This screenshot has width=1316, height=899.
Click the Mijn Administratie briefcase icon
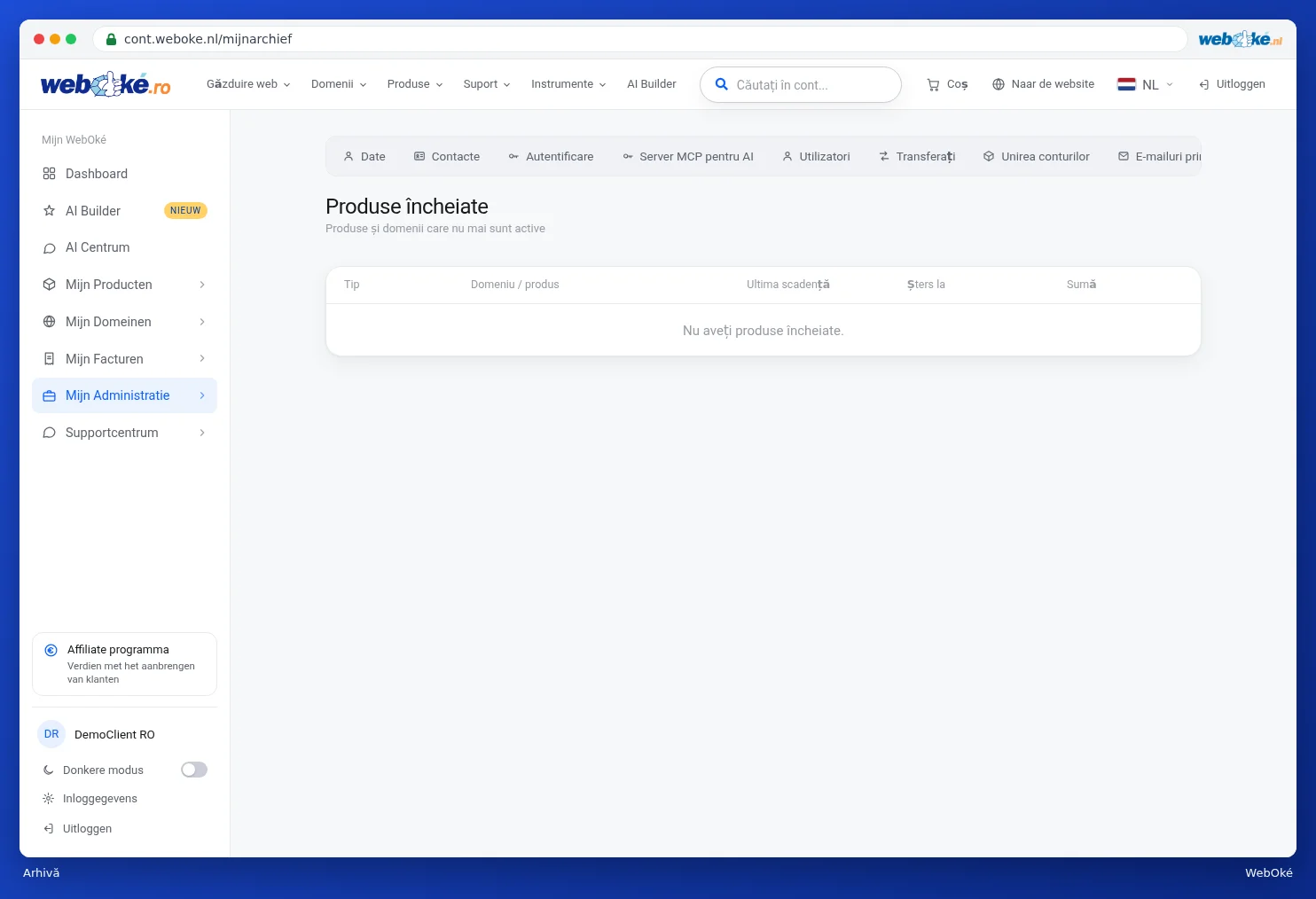(x=50, y=396)
